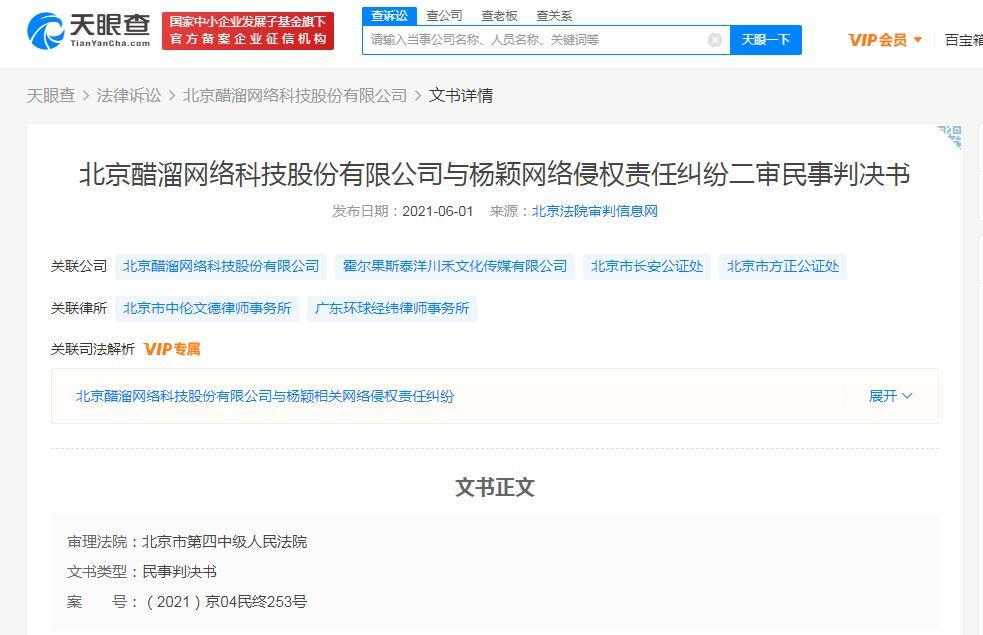Open the 百宝箱 menu item

click(964, 40)
